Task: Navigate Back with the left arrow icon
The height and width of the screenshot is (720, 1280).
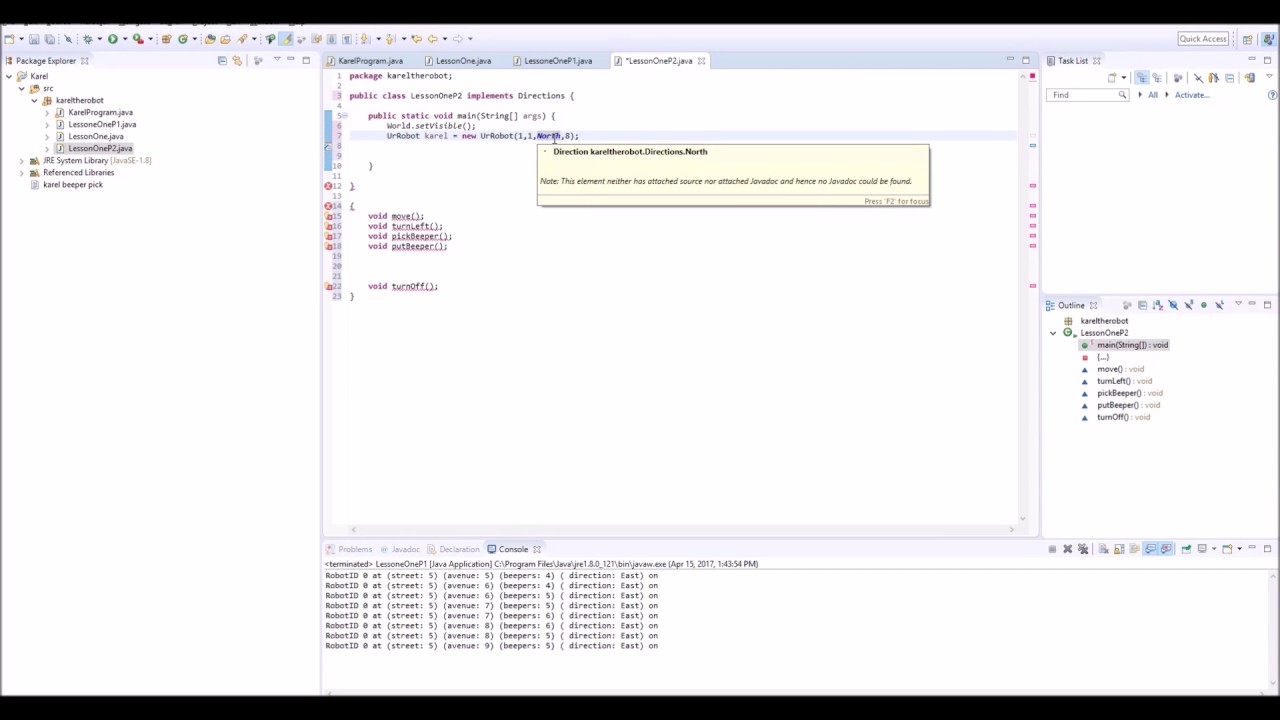Action: [433, 39]
